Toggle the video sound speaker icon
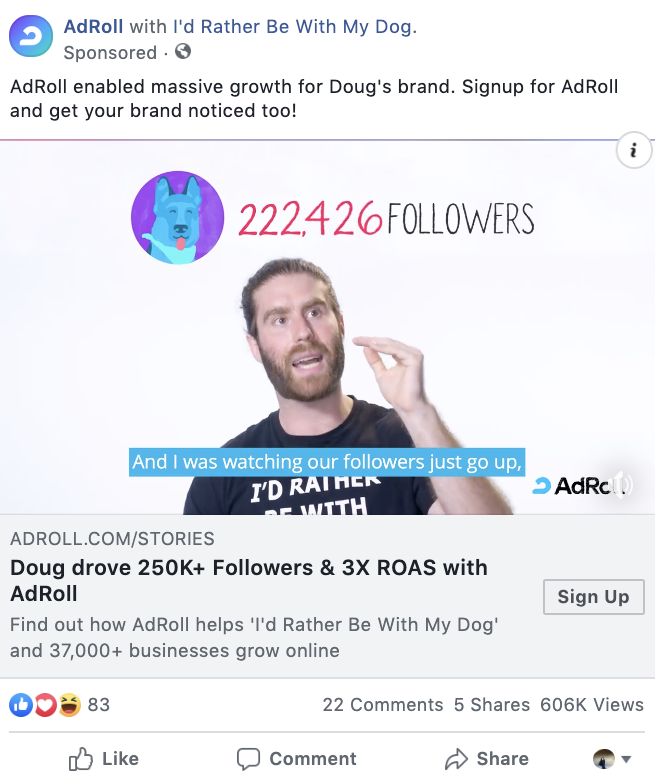655x780 pixels. pyautogui.click(x=622, y=484)
